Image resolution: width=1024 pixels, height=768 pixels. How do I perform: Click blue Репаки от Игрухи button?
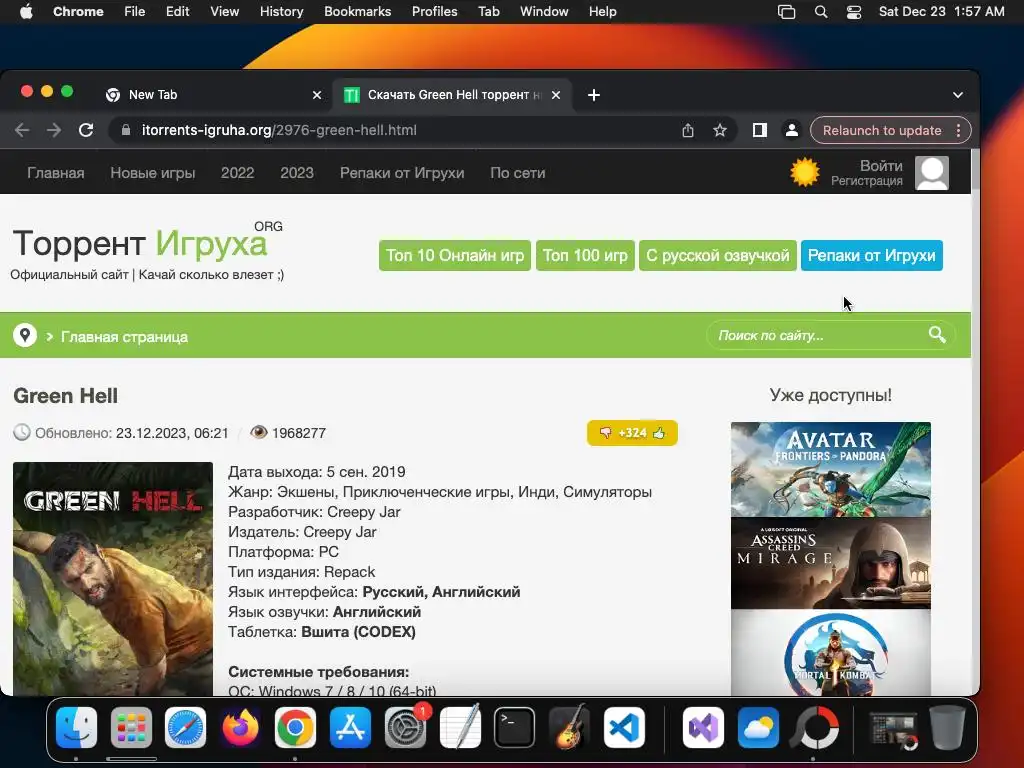pyautogui.click(x=871, y=255)
